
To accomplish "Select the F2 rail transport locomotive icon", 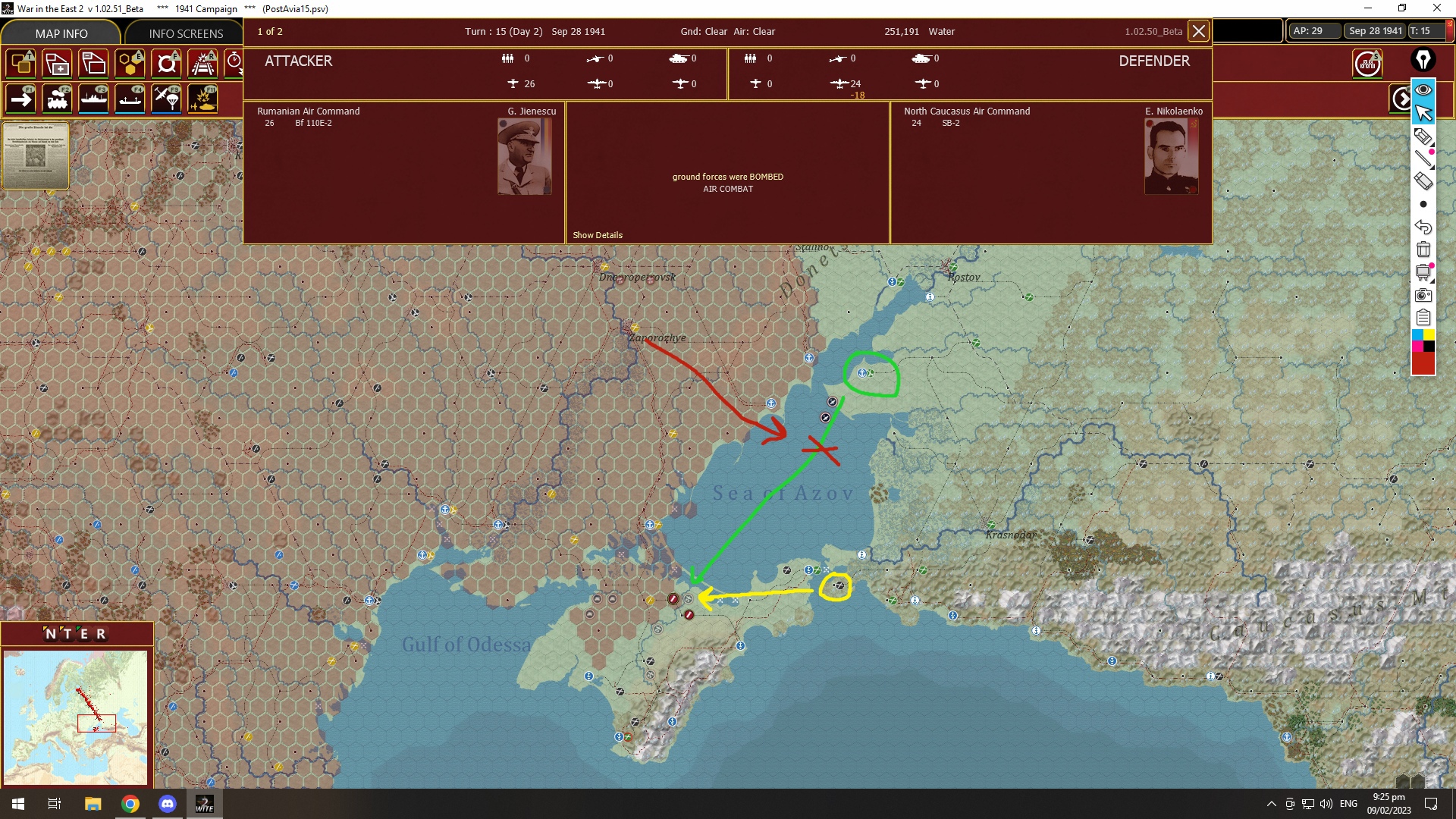I will click(58, 99).
